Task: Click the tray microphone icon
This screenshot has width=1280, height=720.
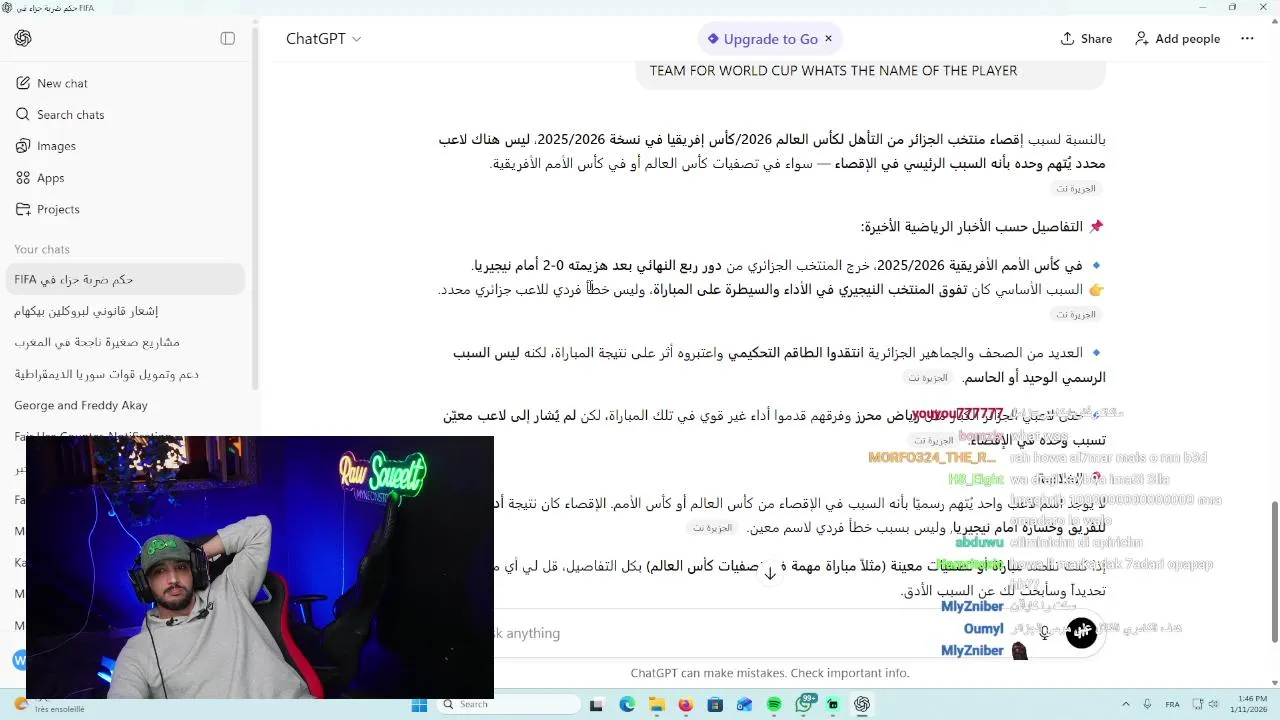Action: (x=1147, y=705)
